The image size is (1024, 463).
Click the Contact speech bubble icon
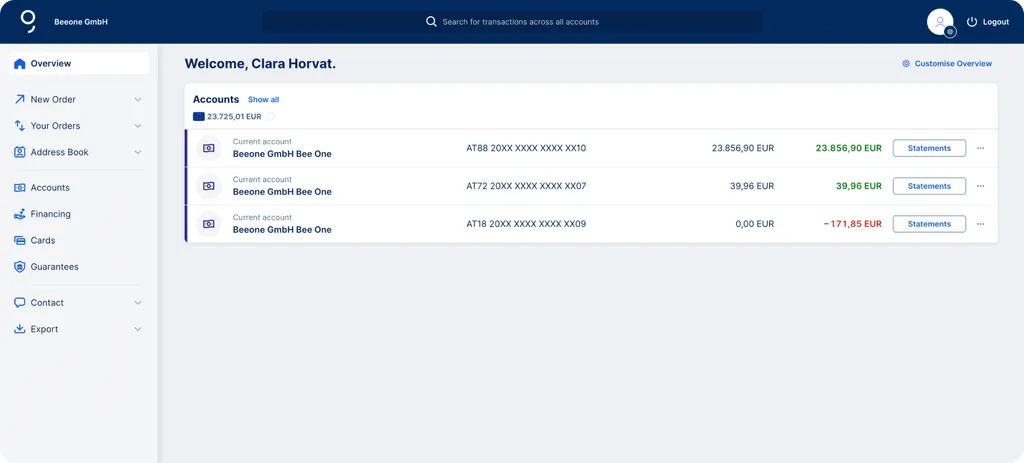pyautogui.click(x=20, y=303)
